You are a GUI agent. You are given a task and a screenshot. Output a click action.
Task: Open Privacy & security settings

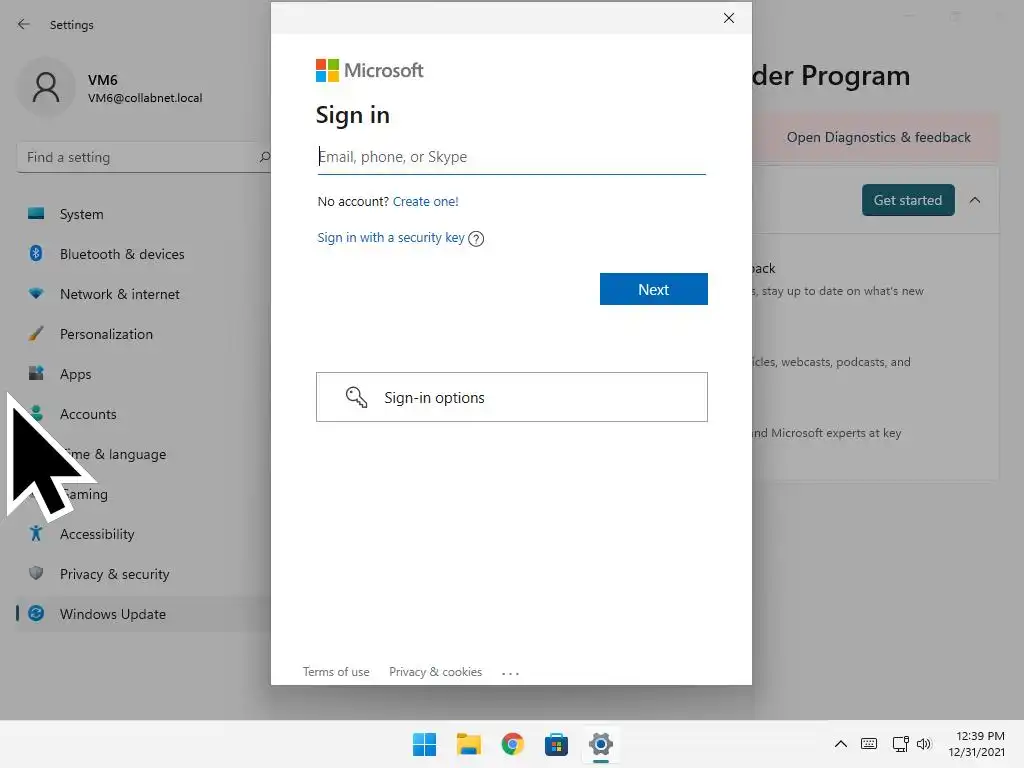pos(114,574)
